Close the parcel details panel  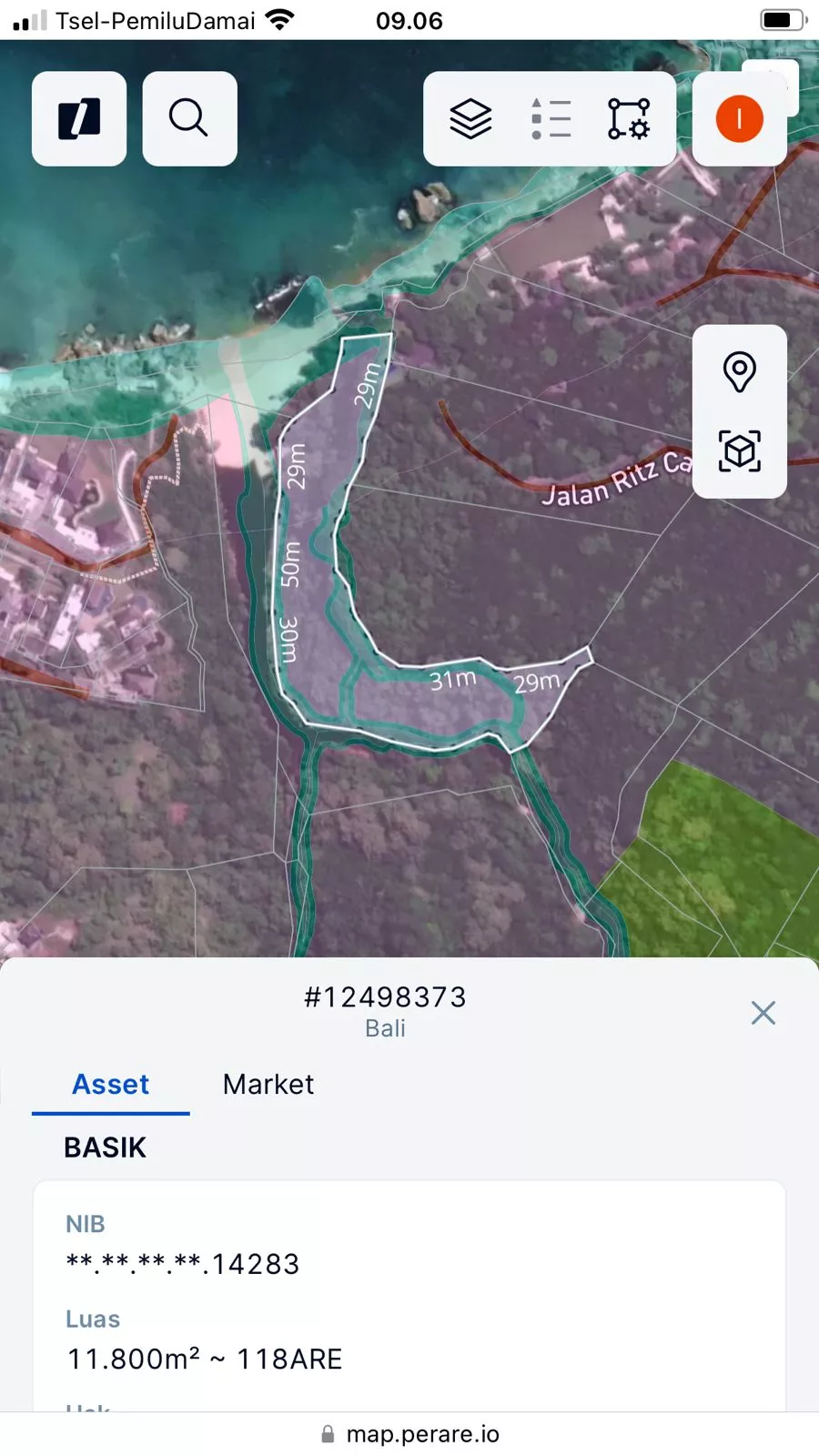(x=763, y=1013)
